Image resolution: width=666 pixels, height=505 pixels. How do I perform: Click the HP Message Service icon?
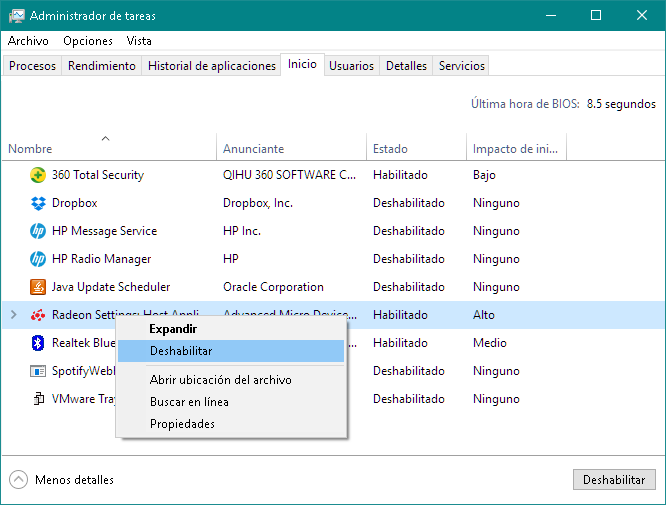(x=38, y=231)
